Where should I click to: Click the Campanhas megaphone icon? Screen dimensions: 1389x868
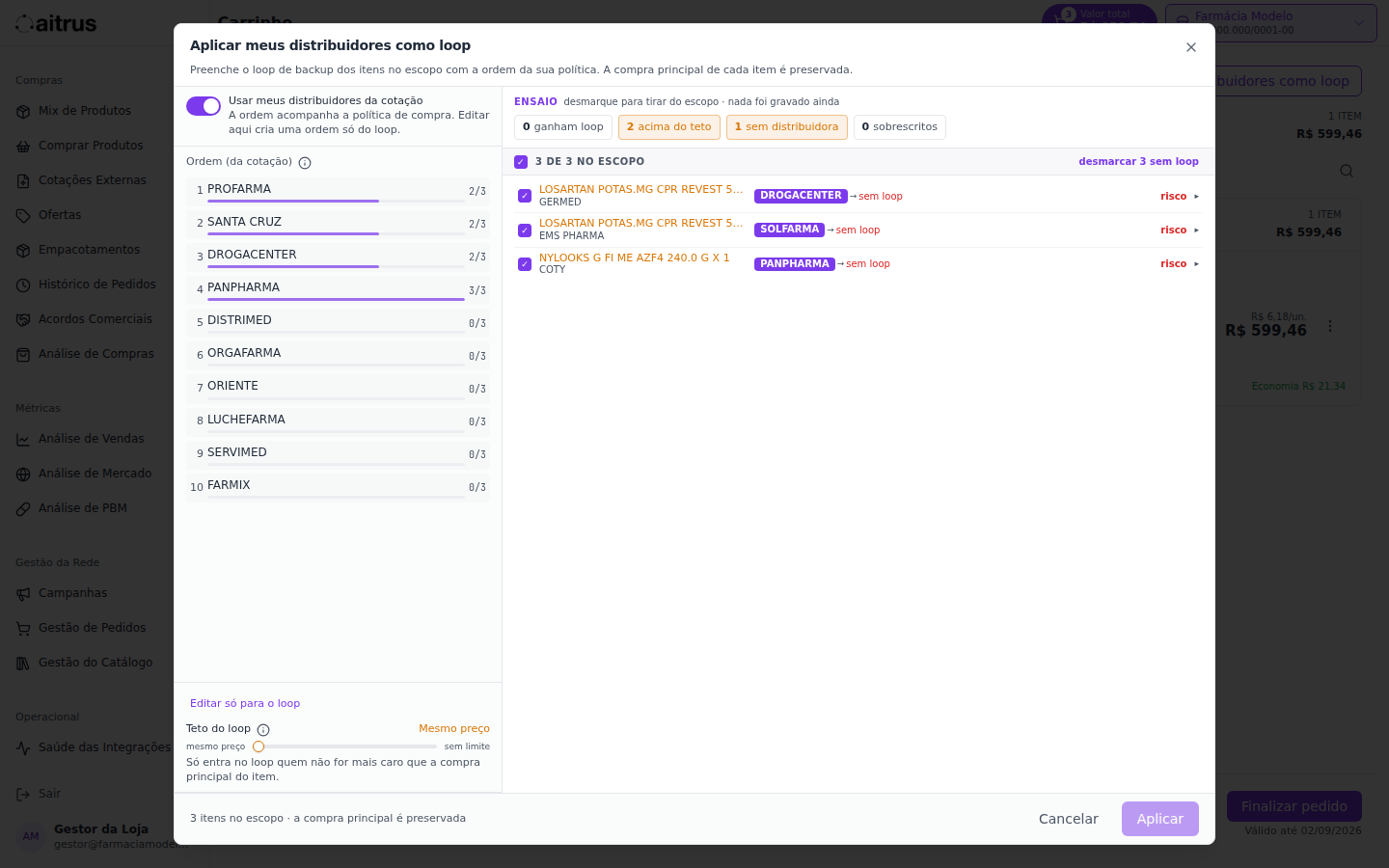point(23,594)
